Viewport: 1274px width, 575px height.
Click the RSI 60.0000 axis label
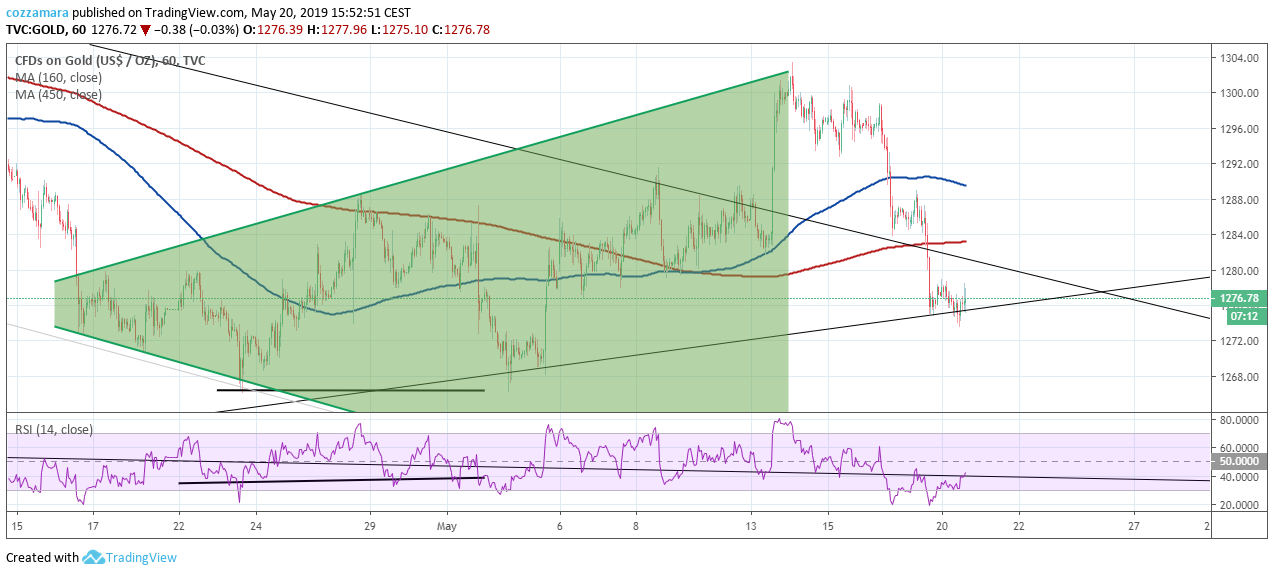tap(1239, 448)
